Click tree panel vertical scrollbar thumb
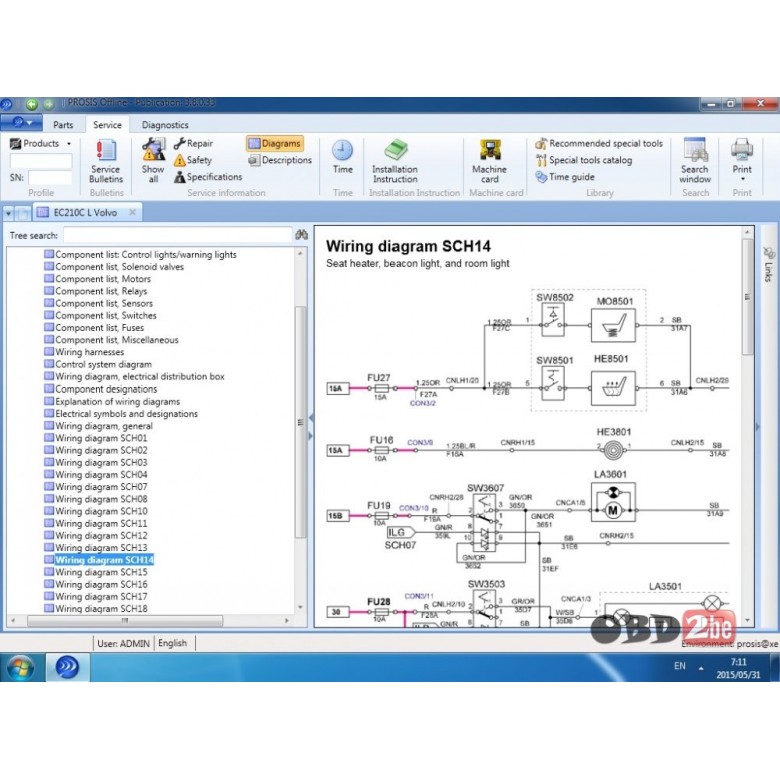Screen dimensions: 780x780 (x=300, y=422)
